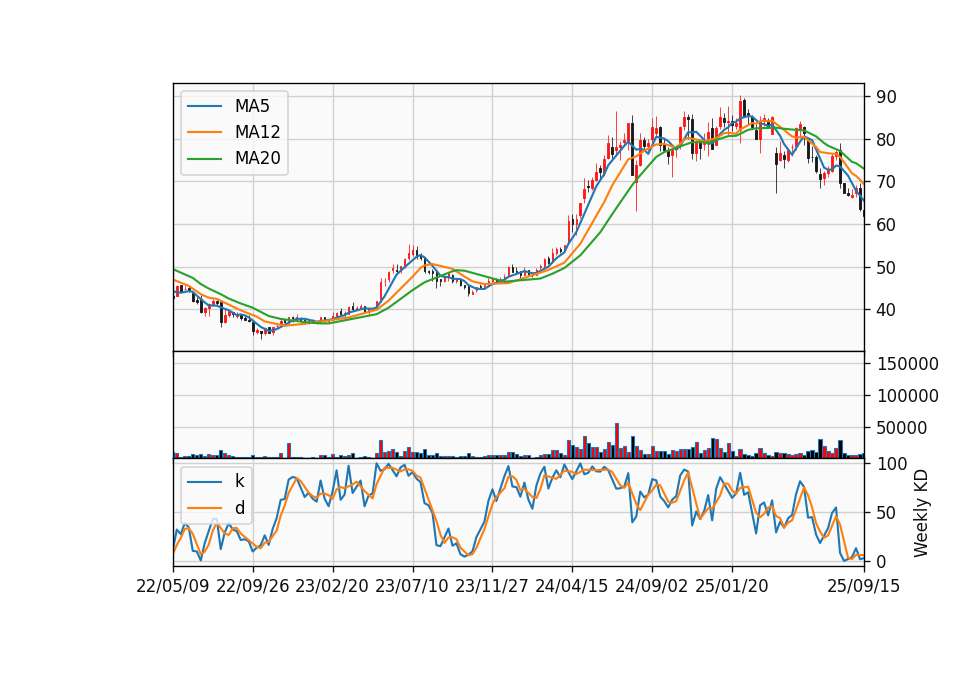This screenshot has width=960, height=690.
Task: Click the 24/04/15 date label
Action: click(572, 586)
